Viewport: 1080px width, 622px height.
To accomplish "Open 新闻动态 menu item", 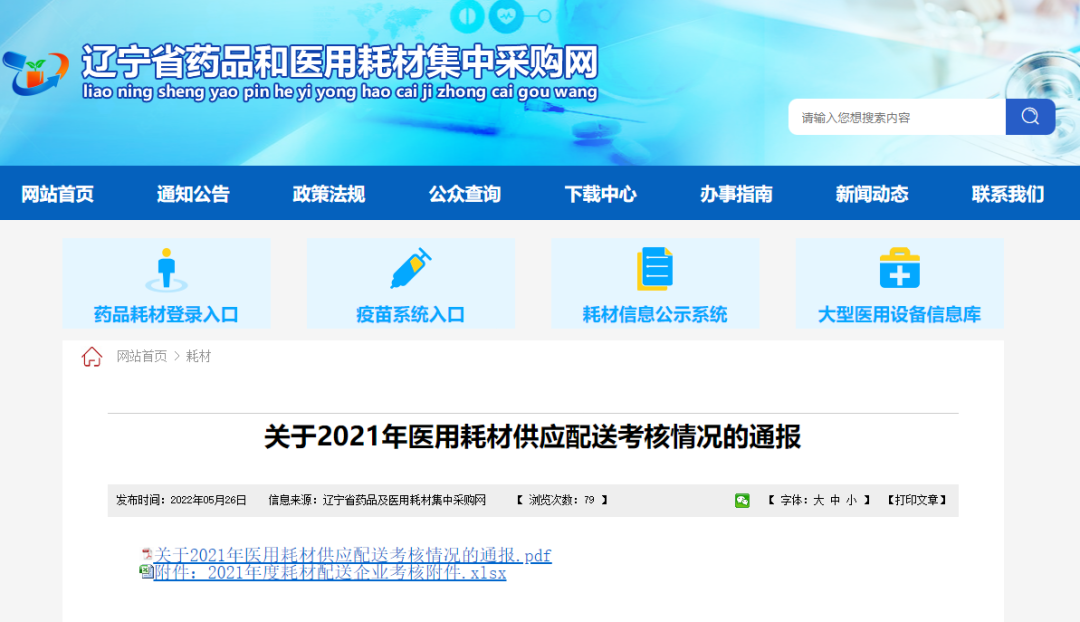I will tap(872, 194).
